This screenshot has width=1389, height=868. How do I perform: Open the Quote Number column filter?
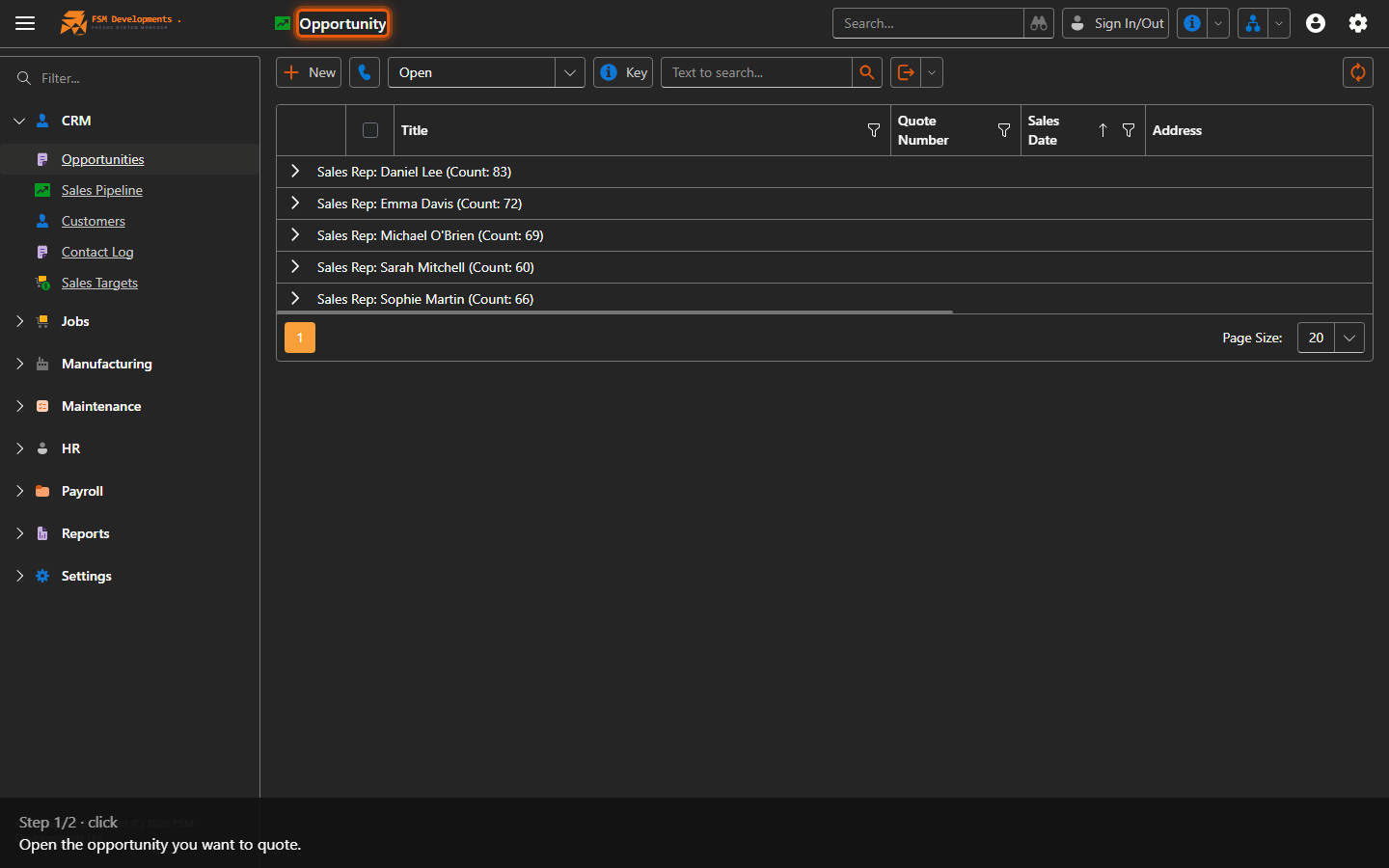[x=1004, y=130]
